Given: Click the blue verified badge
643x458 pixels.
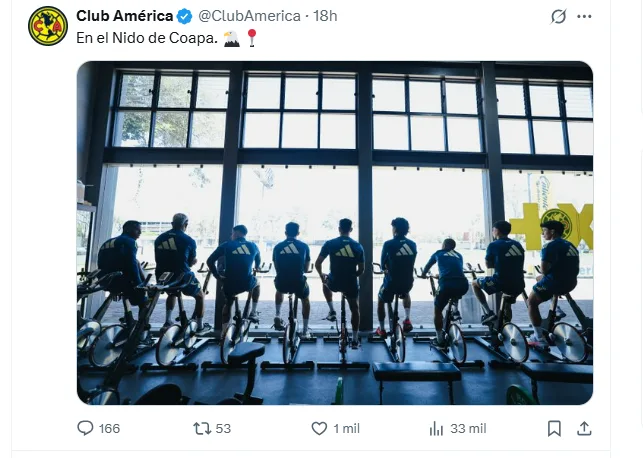Looking at the screenshot, I should pos(184,16).
